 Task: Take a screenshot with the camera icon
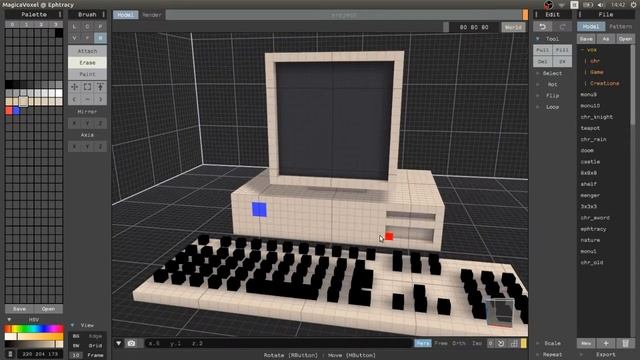click(131, 343)
